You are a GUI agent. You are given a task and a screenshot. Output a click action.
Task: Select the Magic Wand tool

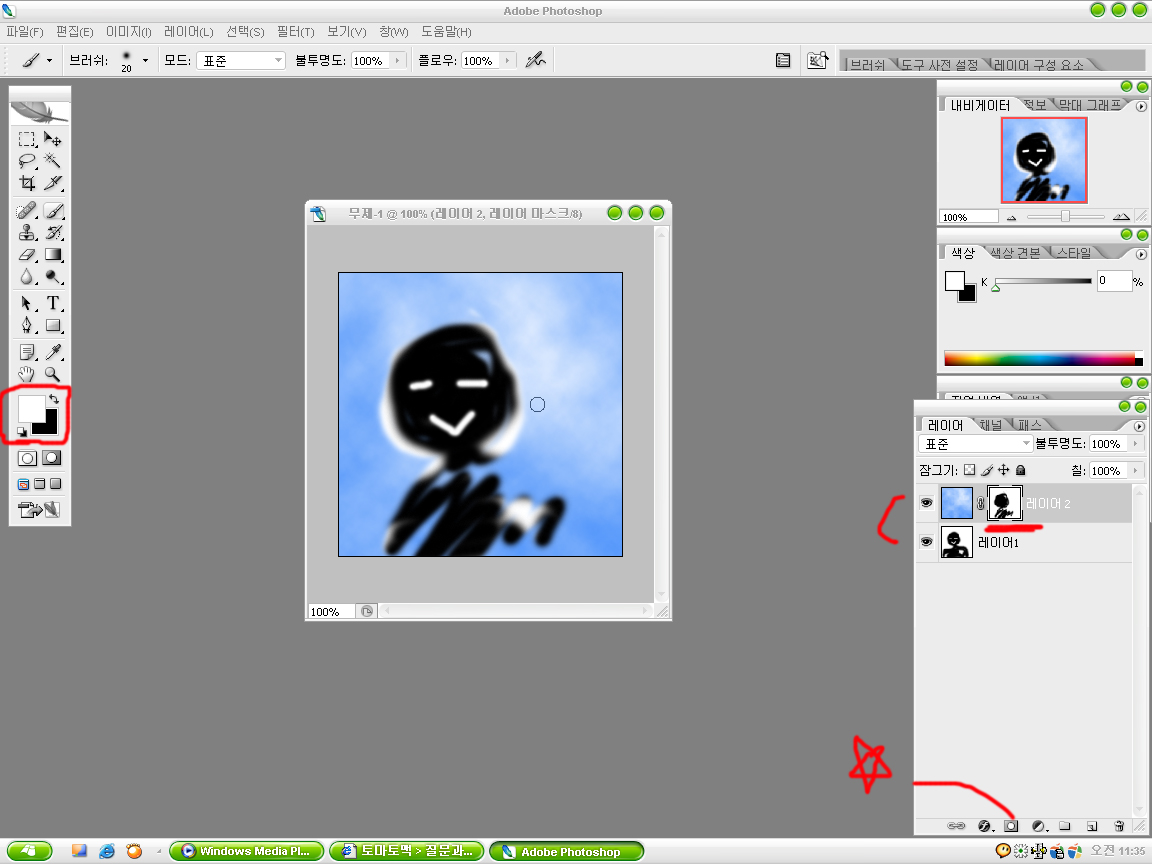click(53, 160)
